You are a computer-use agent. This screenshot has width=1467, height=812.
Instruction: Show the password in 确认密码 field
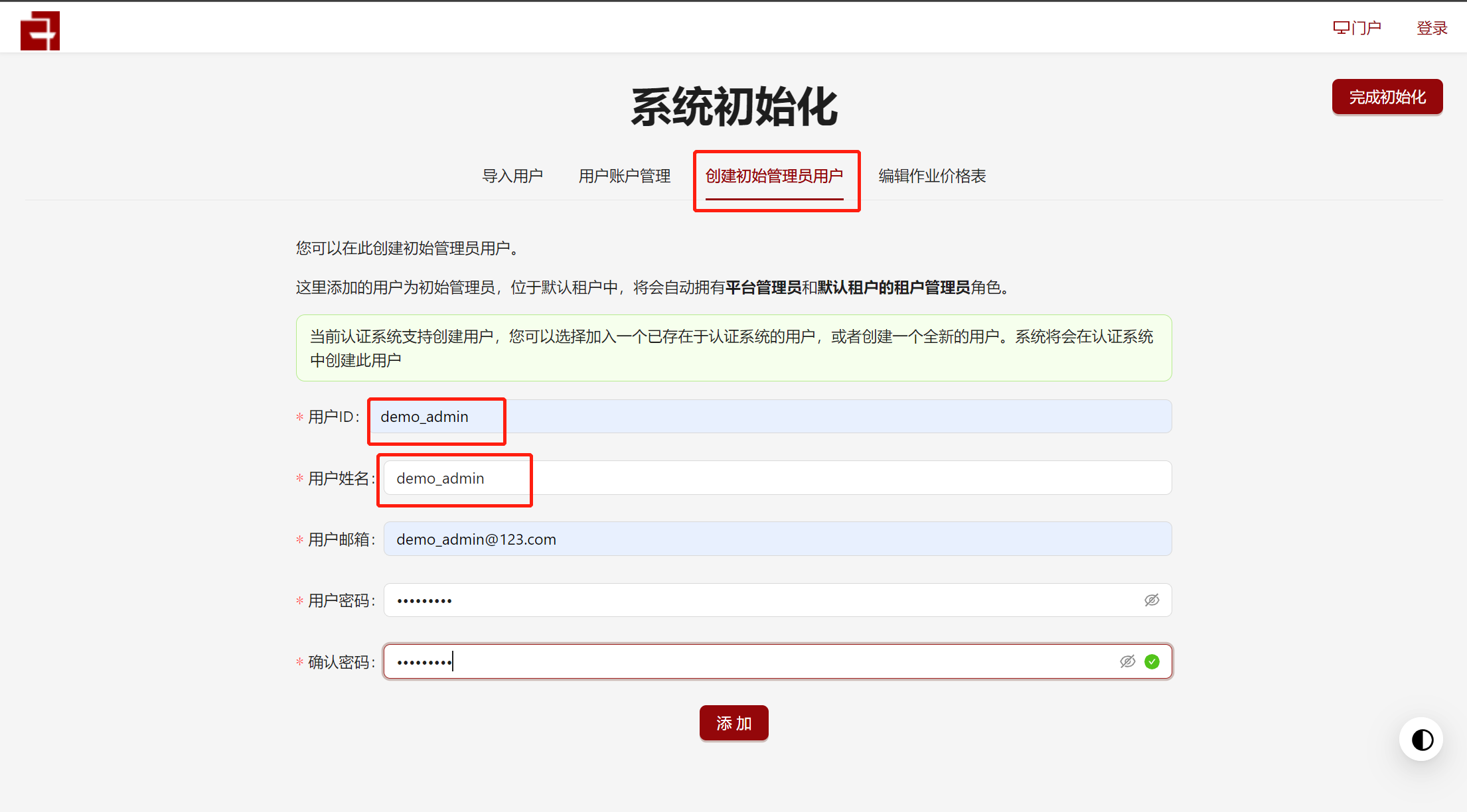tap(1127, 661)
